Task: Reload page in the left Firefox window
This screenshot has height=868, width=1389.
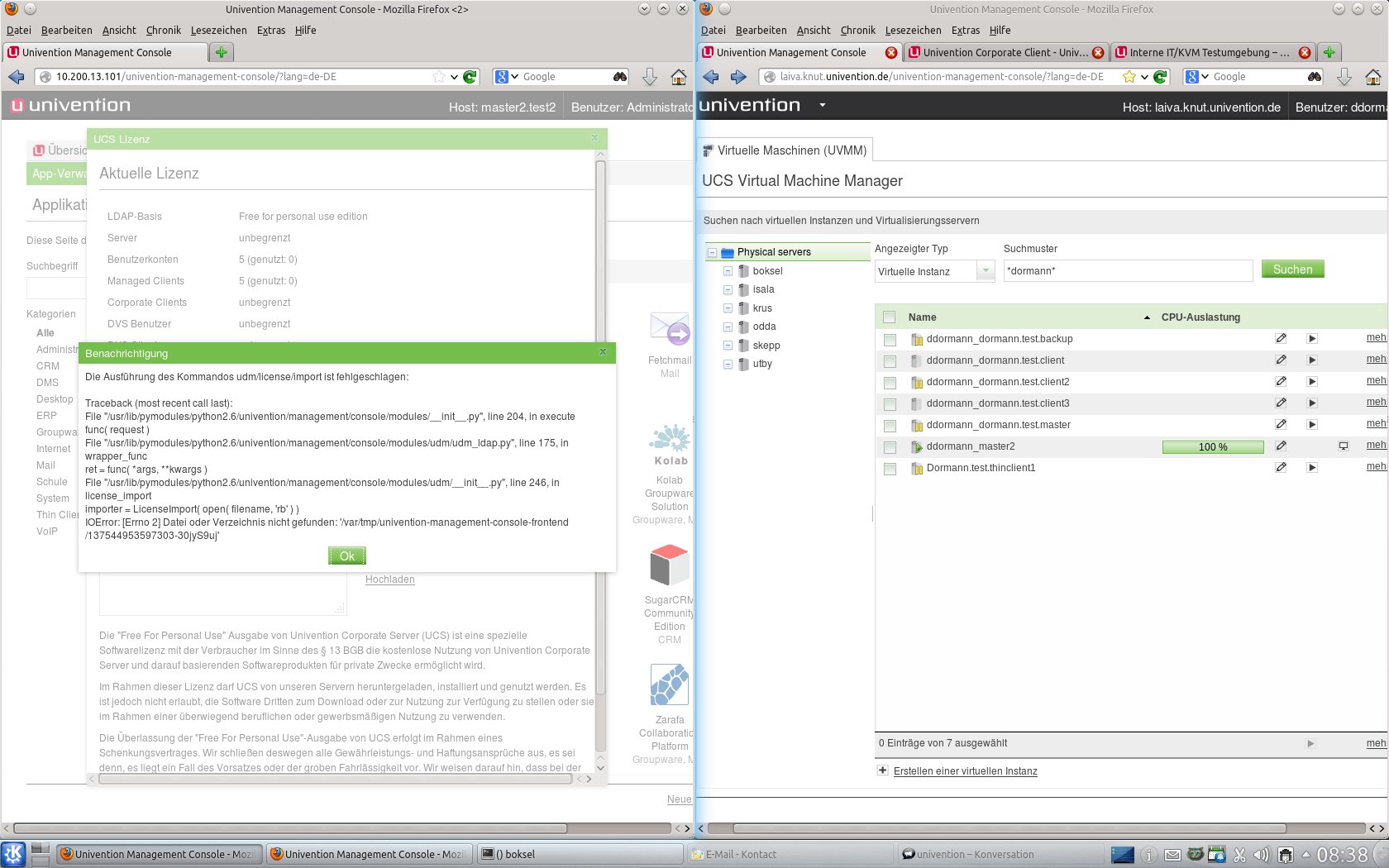Action: pyautogui.click(x=470, y=77)
